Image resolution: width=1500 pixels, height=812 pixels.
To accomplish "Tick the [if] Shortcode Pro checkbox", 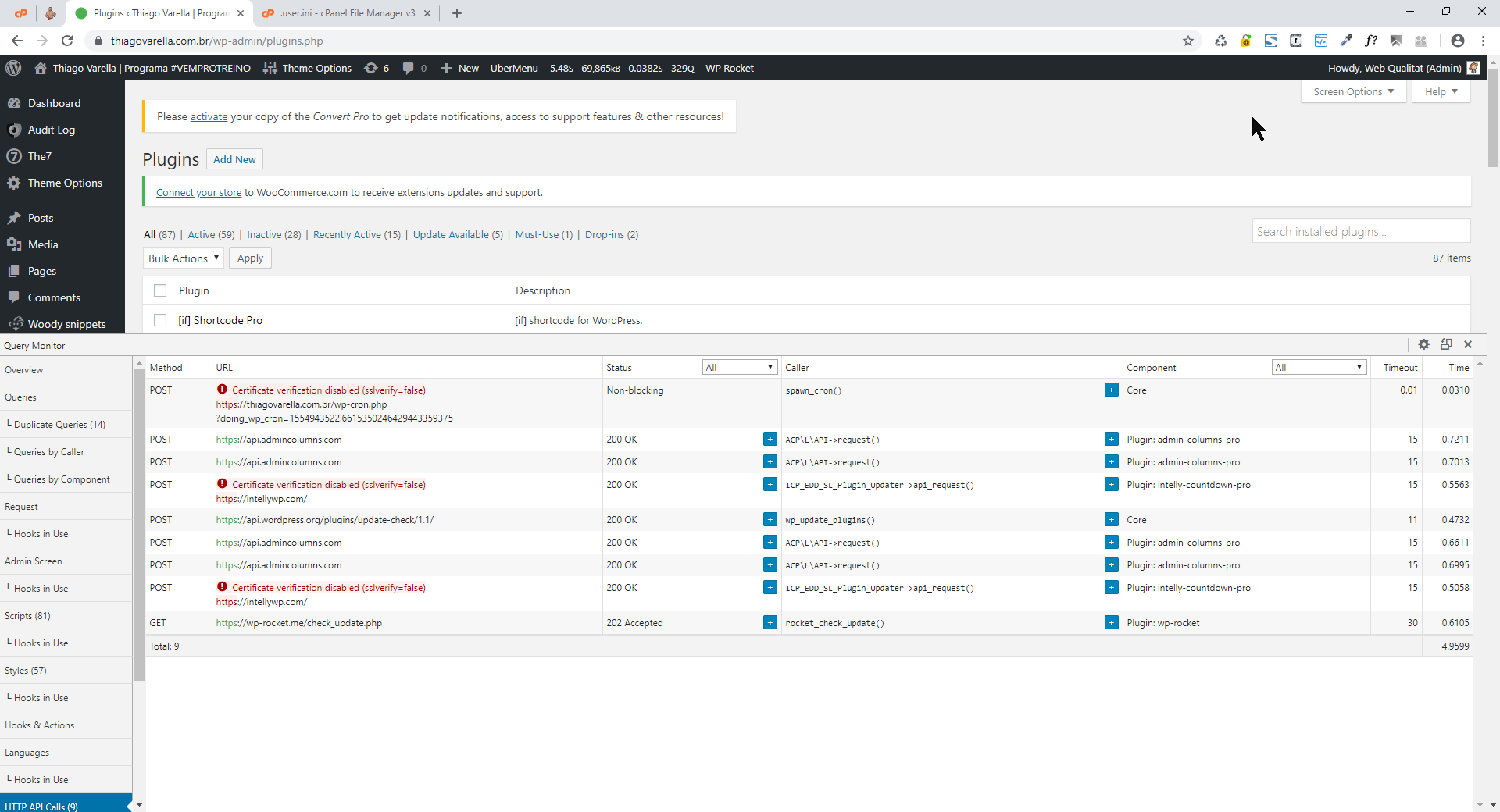I will [x=160, y=320].
